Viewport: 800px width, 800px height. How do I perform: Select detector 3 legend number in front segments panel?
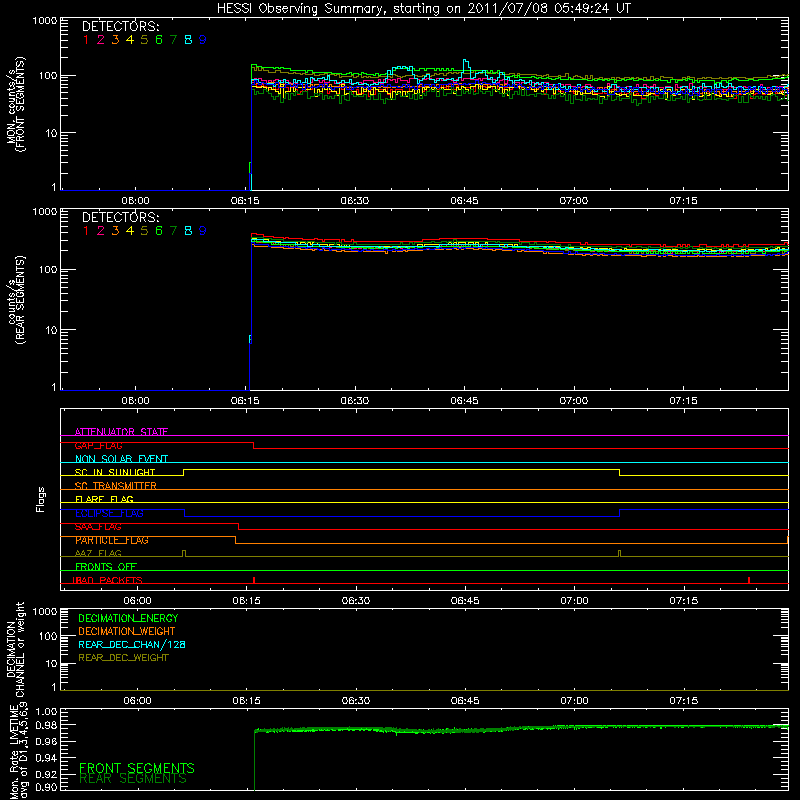tap(115, 40)
